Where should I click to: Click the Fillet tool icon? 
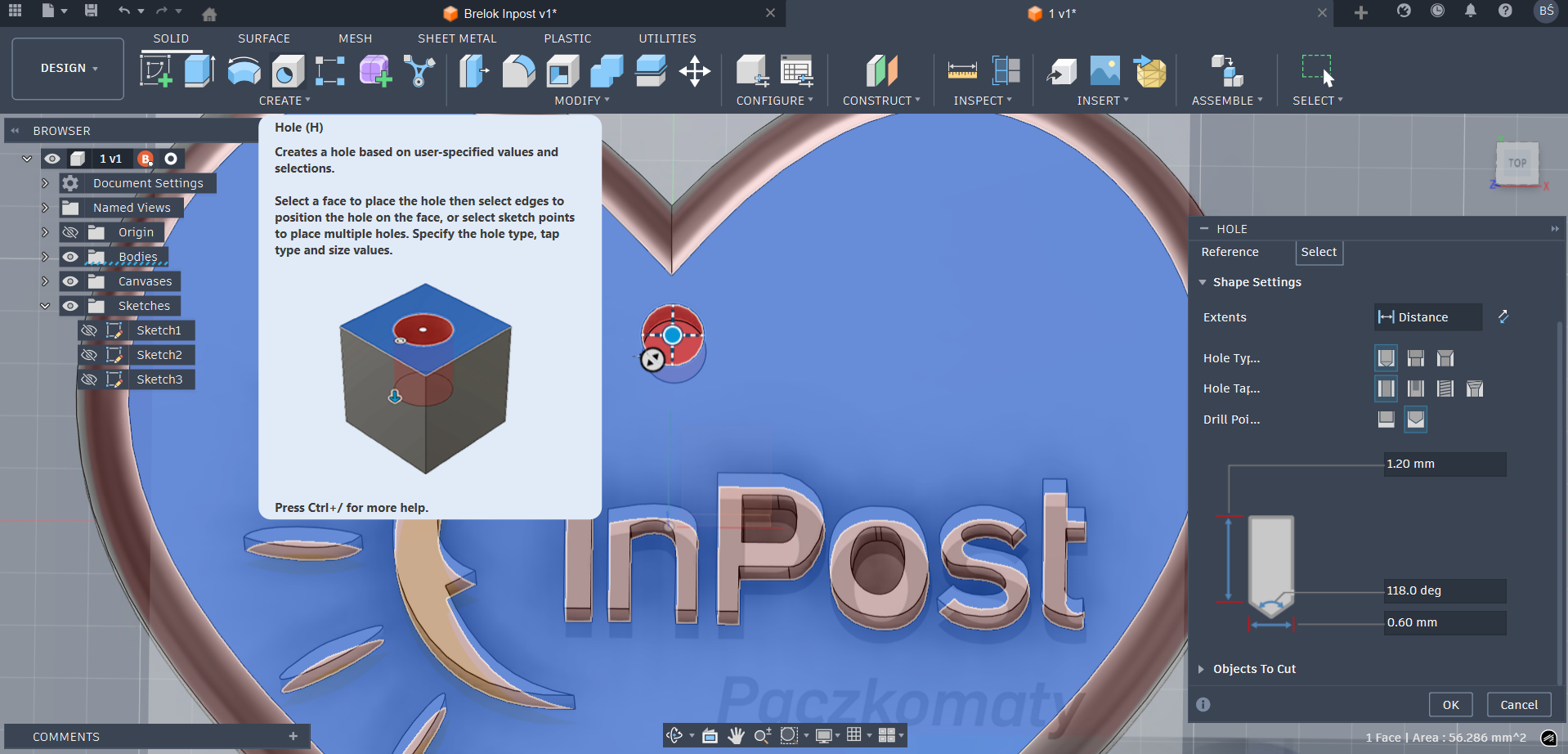pyautogui.click(x=518, y=71)
